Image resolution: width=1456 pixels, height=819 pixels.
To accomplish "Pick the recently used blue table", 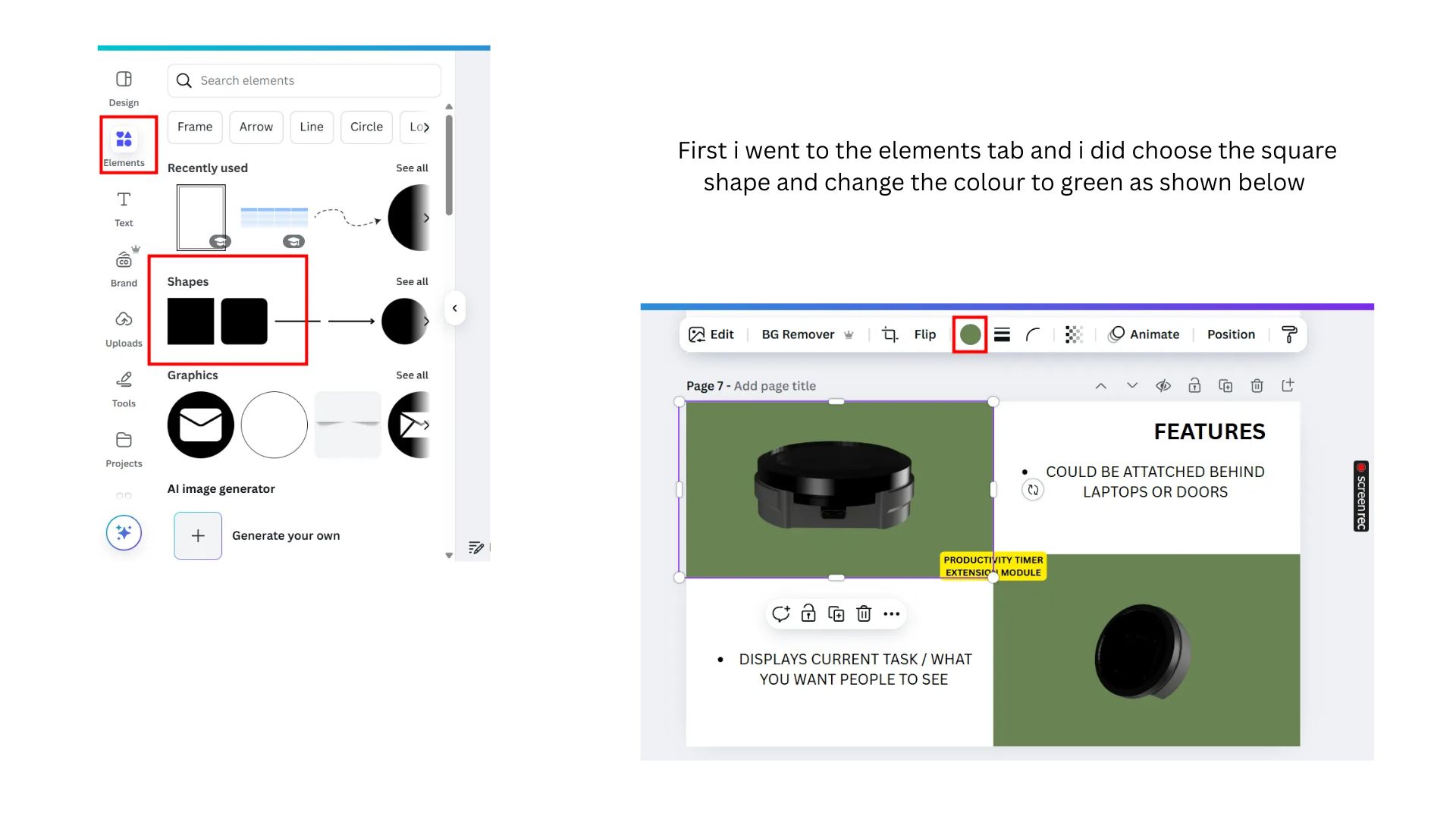I will (274, 218).
